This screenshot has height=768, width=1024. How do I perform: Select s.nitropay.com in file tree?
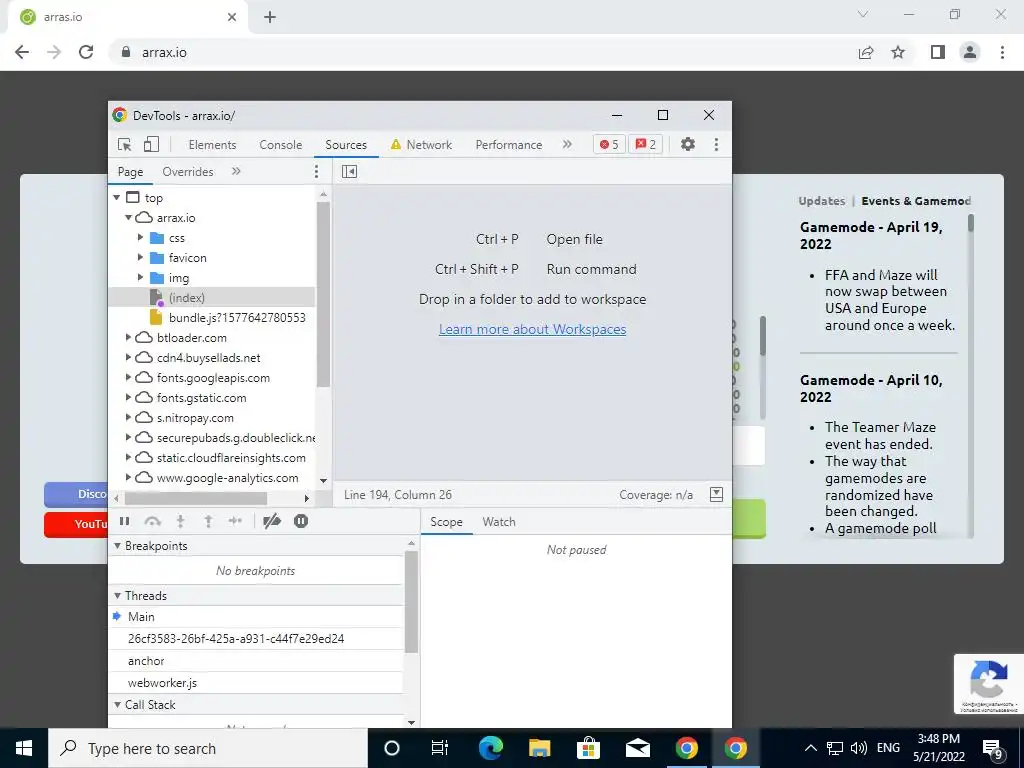195,418
